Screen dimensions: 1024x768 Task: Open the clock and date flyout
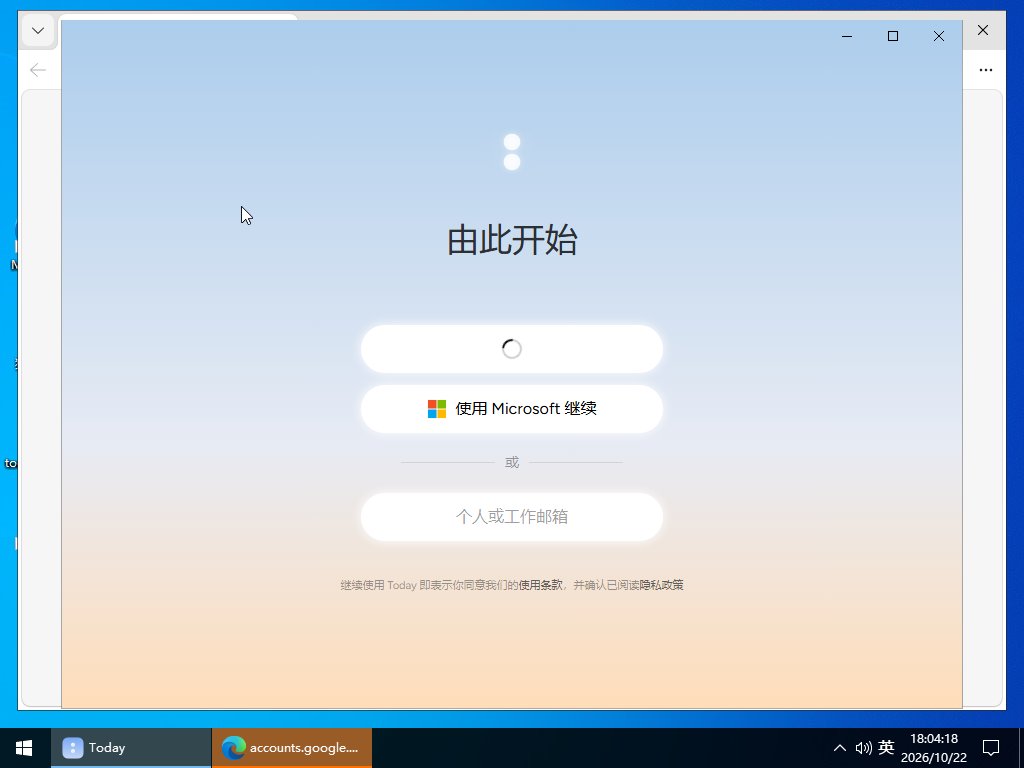(x=934, y=748)
